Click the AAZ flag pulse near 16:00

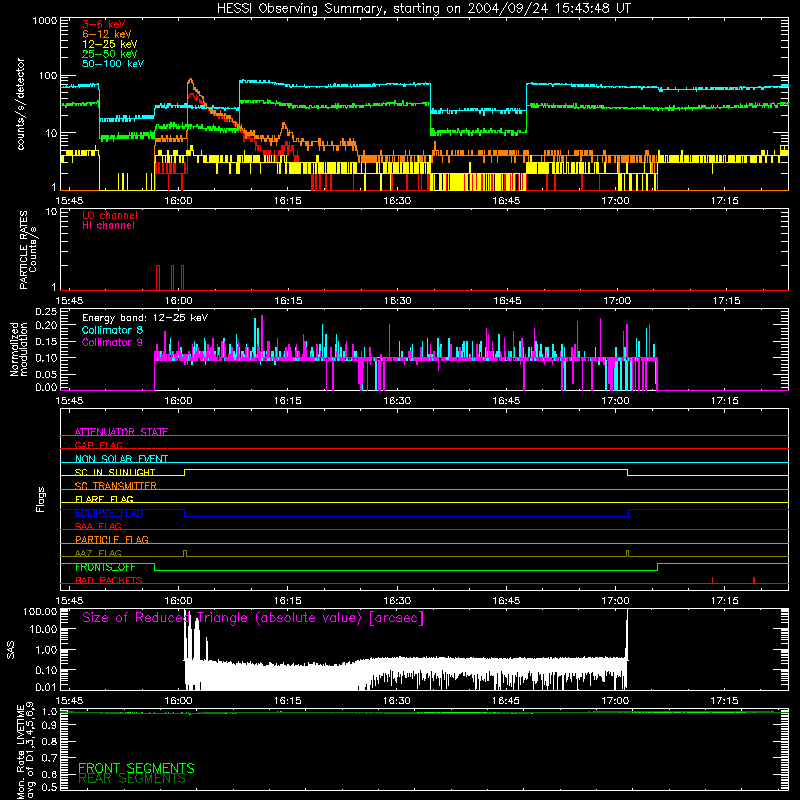point(185,554)
